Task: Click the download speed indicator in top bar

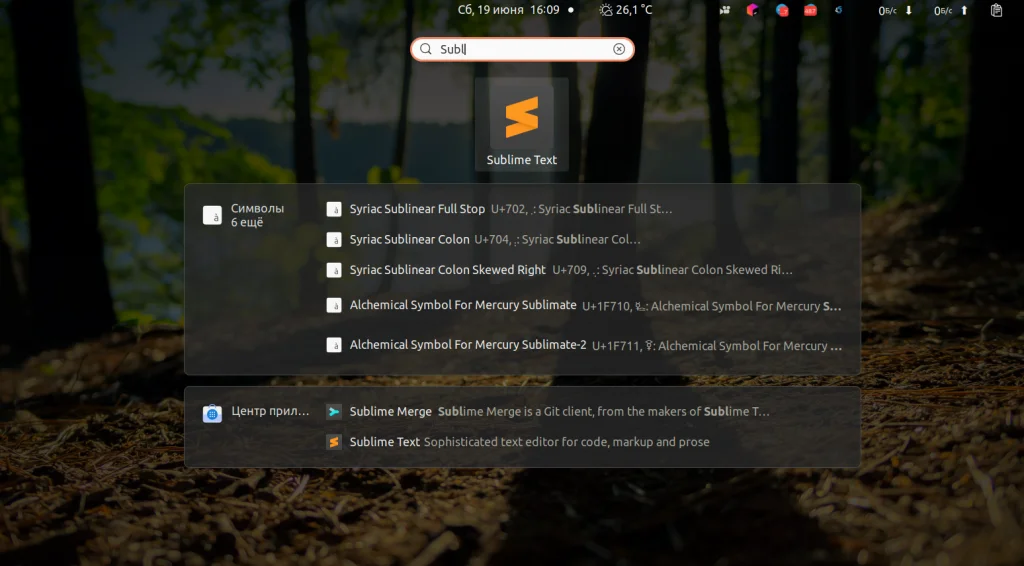Action: click(x=895, y=10)
